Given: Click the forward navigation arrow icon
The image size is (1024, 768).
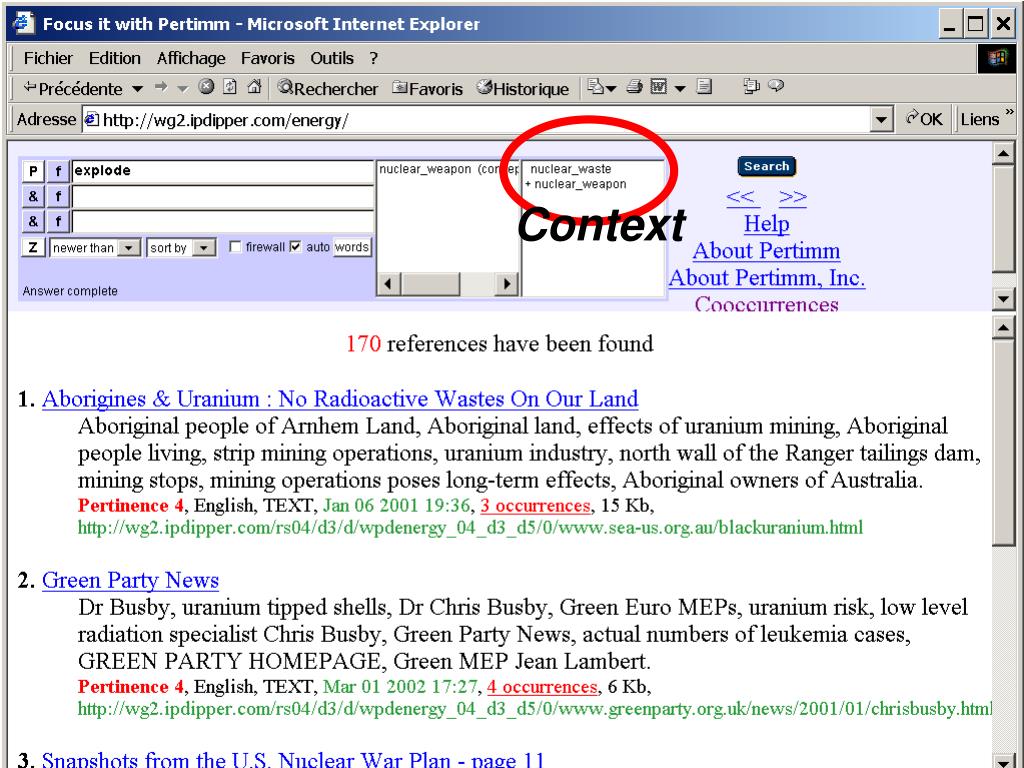Looking at the screenshot, I should pos(161,88).
